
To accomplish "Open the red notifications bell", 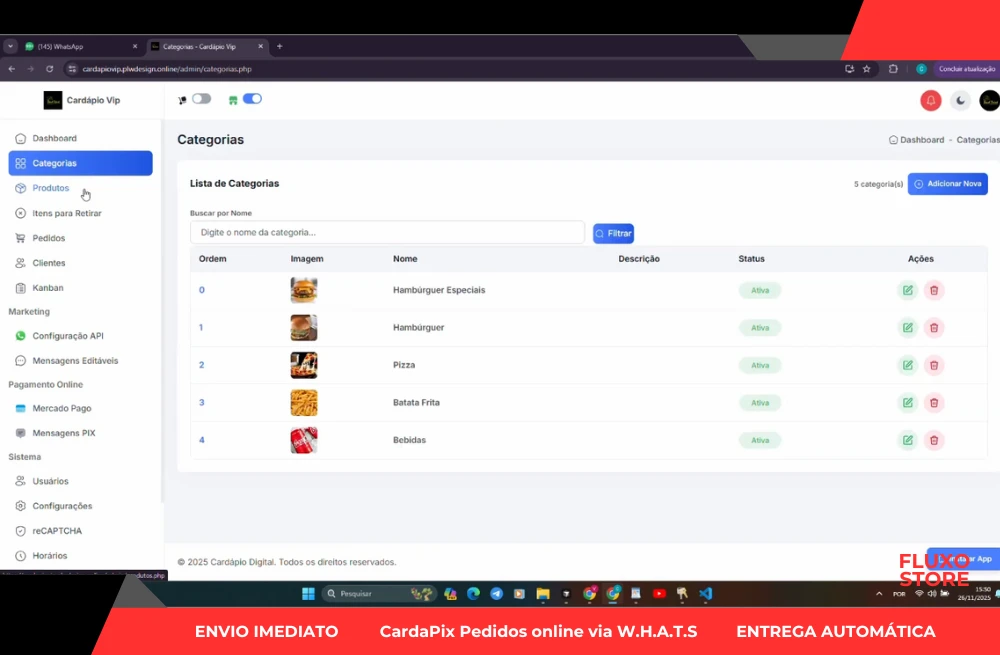I will (931, 100).
